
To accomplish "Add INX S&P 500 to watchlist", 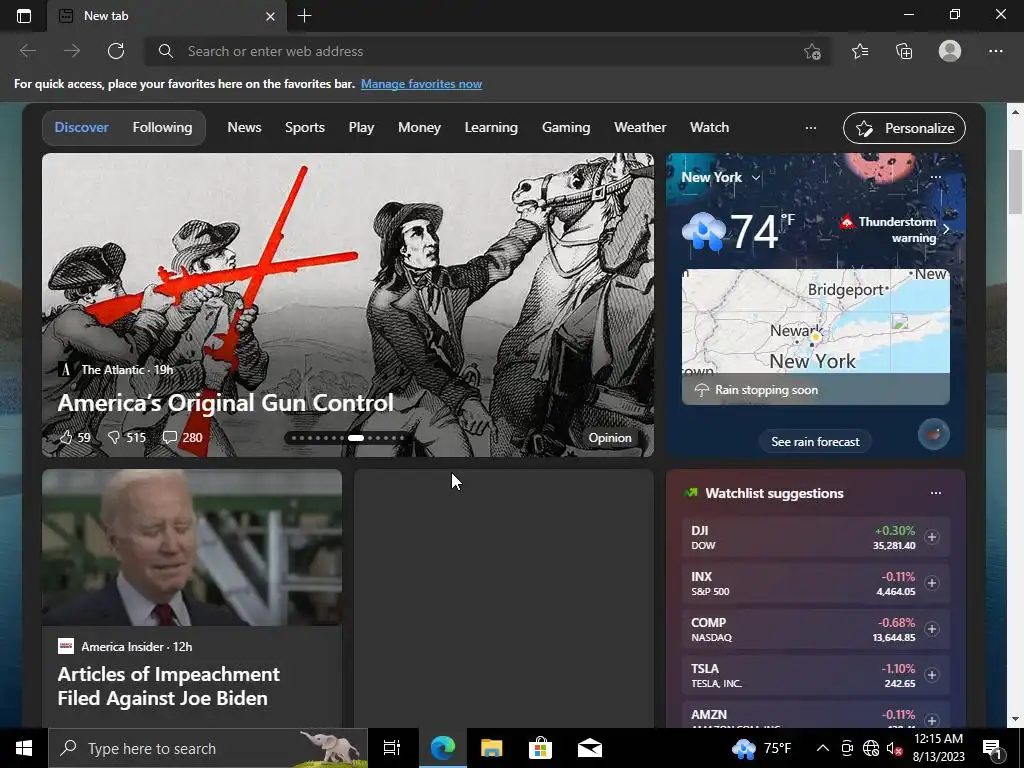I will [932, 583].
